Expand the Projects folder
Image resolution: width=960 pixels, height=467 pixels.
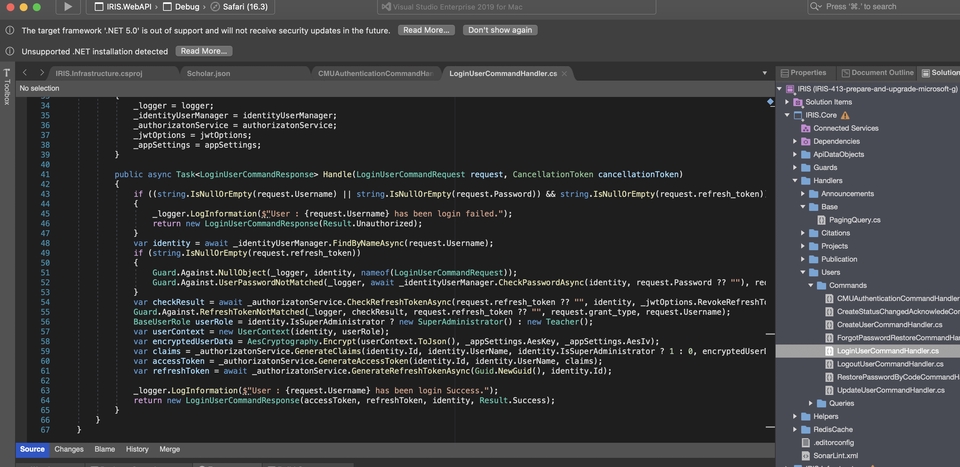(803, 246)
